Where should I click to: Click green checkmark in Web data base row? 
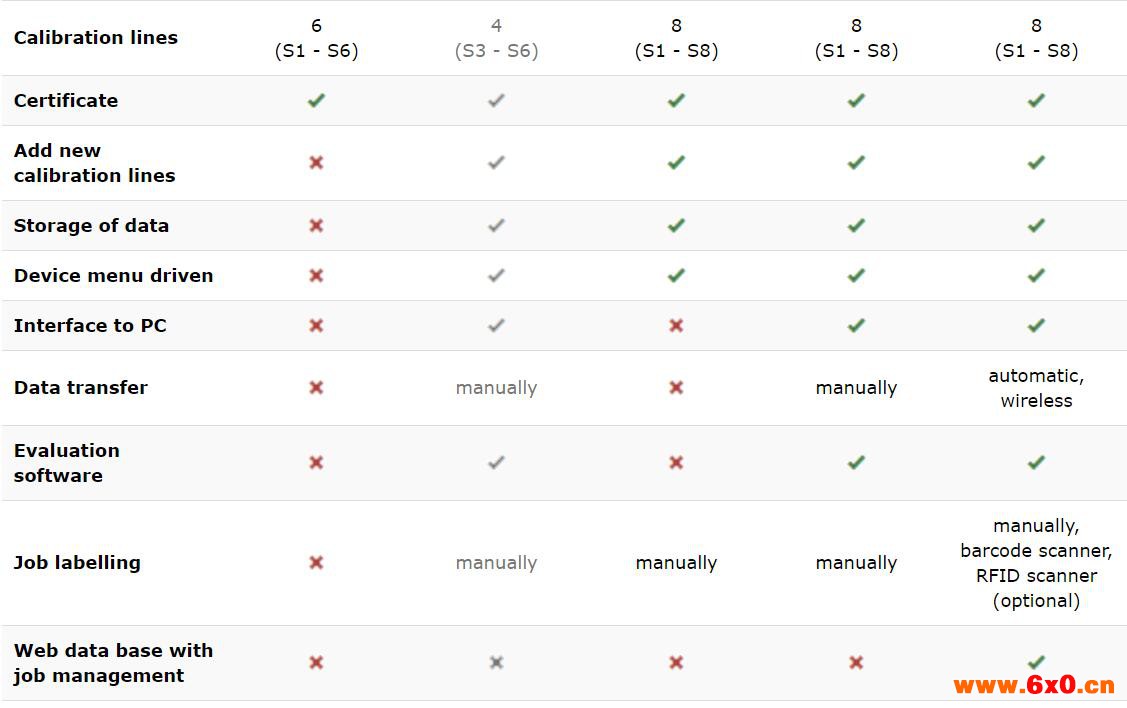[1036, 662]
